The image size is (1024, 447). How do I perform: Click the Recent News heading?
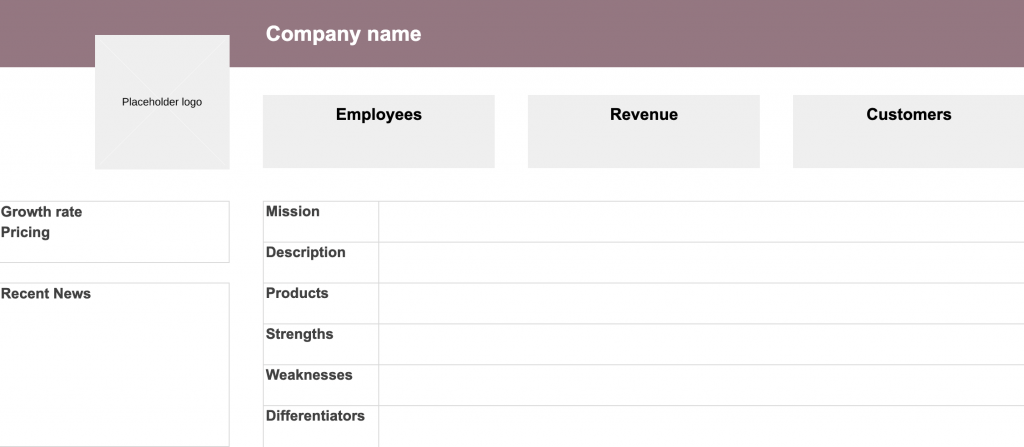(46, 294)
